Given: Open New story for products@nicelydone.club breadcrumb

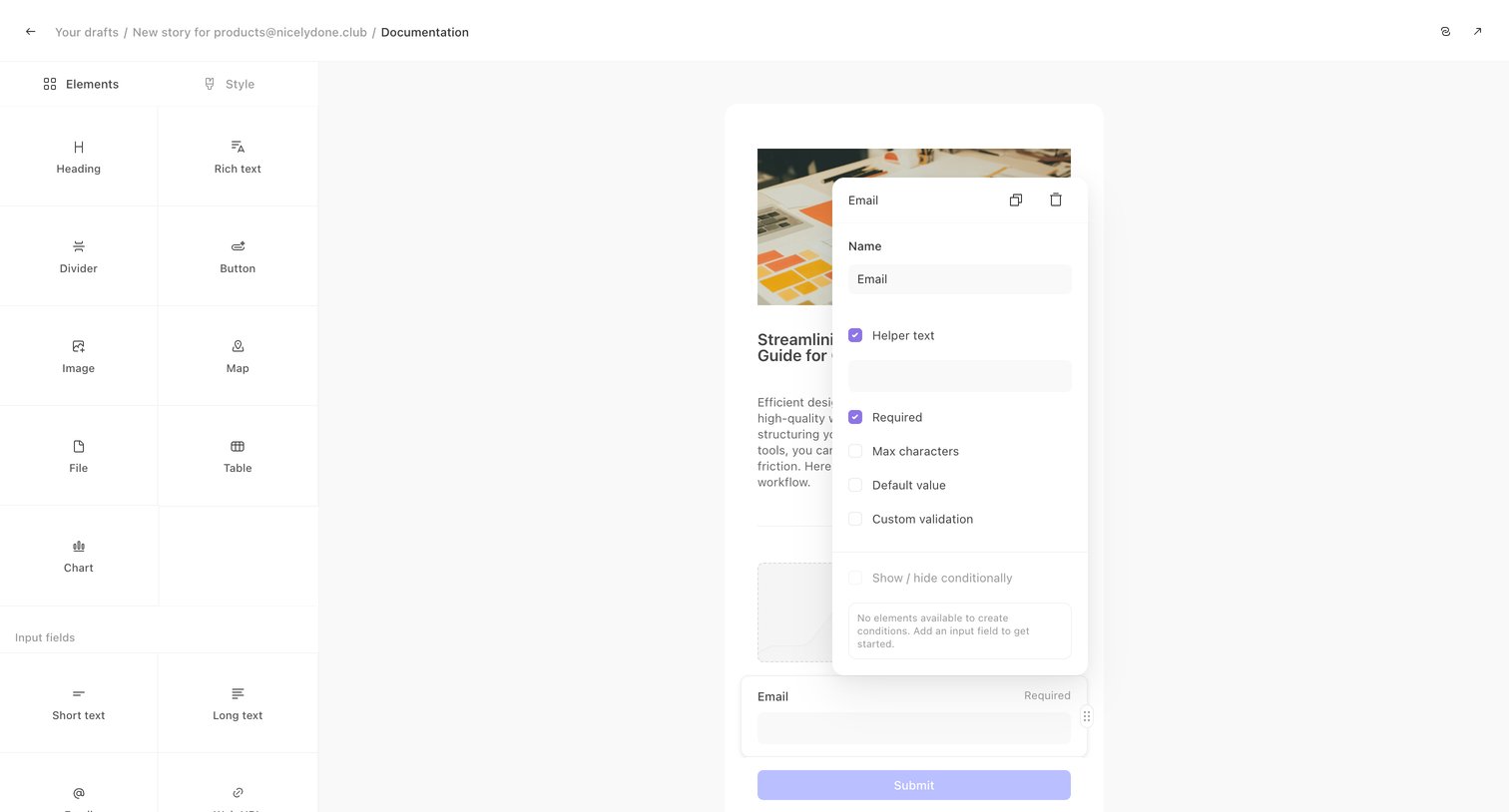Looking at the screenshot, I should pos(250,32).
